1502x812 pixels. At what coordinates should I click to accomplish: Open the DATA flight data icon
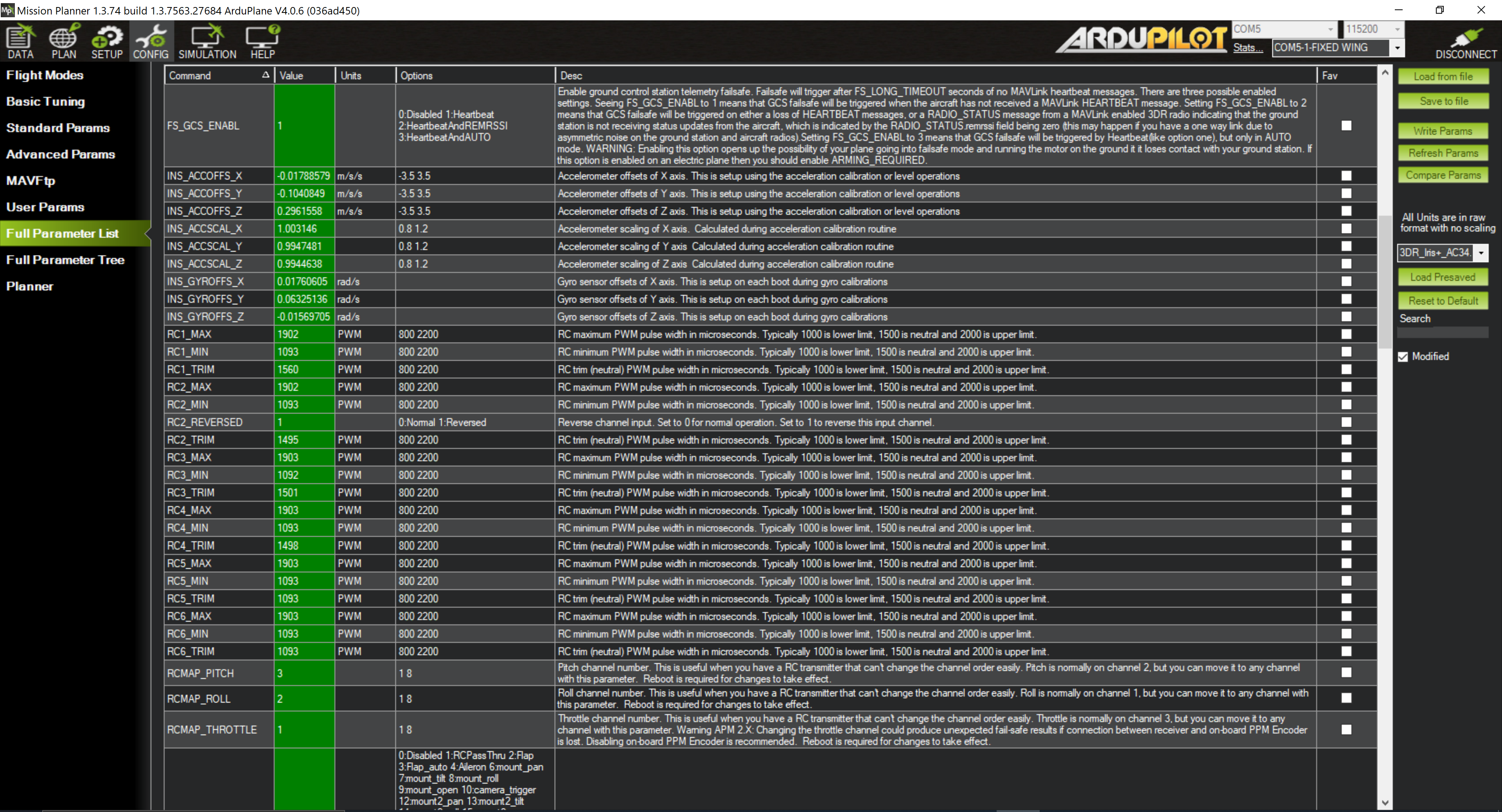tap(20, 41)
